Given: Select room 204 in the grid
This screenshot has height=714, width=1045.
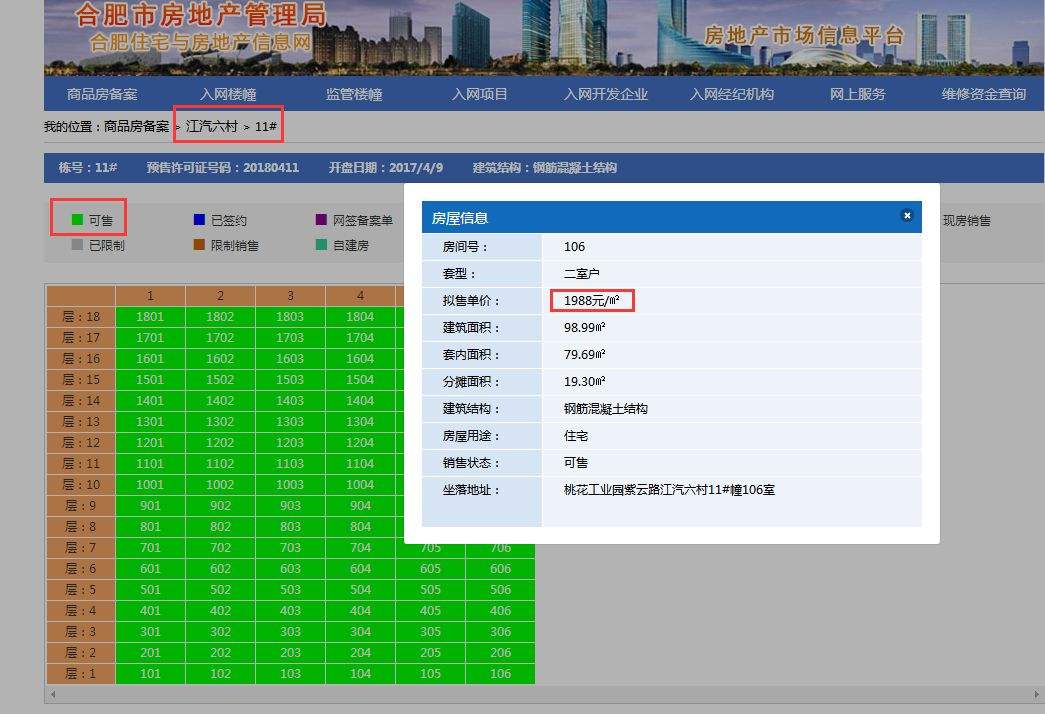Looking at the screenshot, I should click(x=360, y=653).
